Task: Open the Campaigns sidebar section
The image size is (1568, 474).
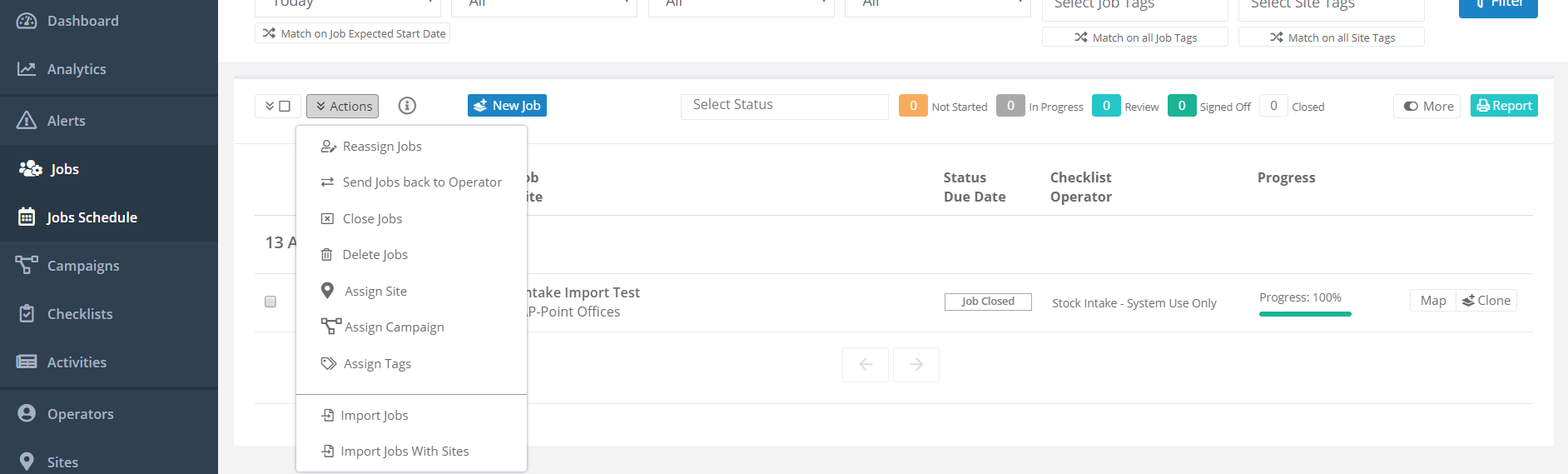Action: (82, 266)
